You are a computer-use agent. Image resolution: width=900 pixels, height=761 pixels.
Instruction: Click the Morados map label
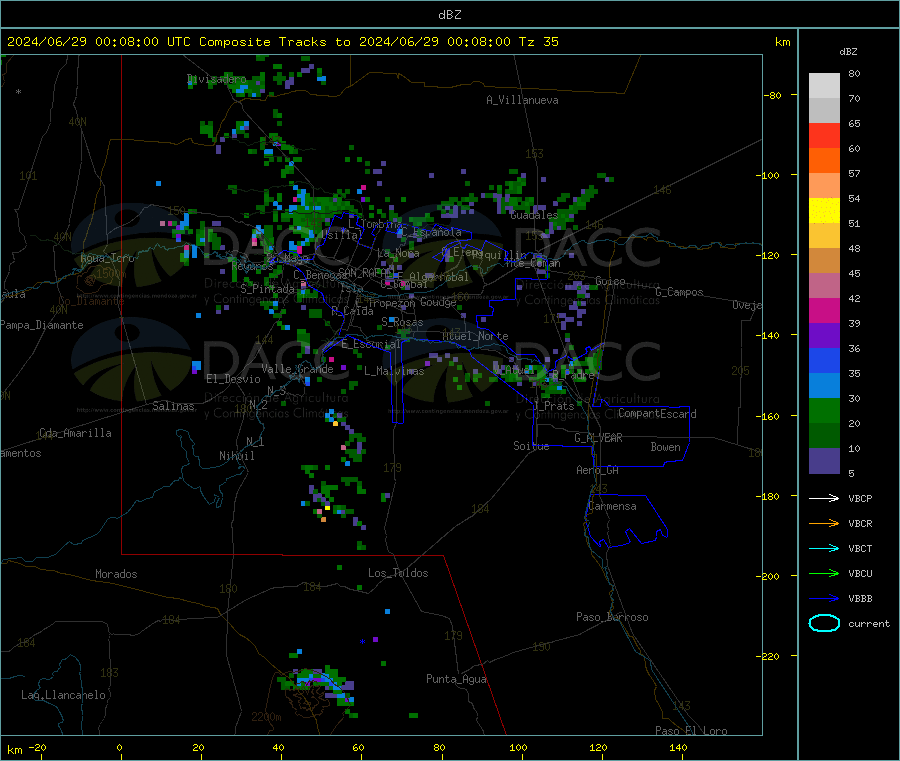point(116,574)
